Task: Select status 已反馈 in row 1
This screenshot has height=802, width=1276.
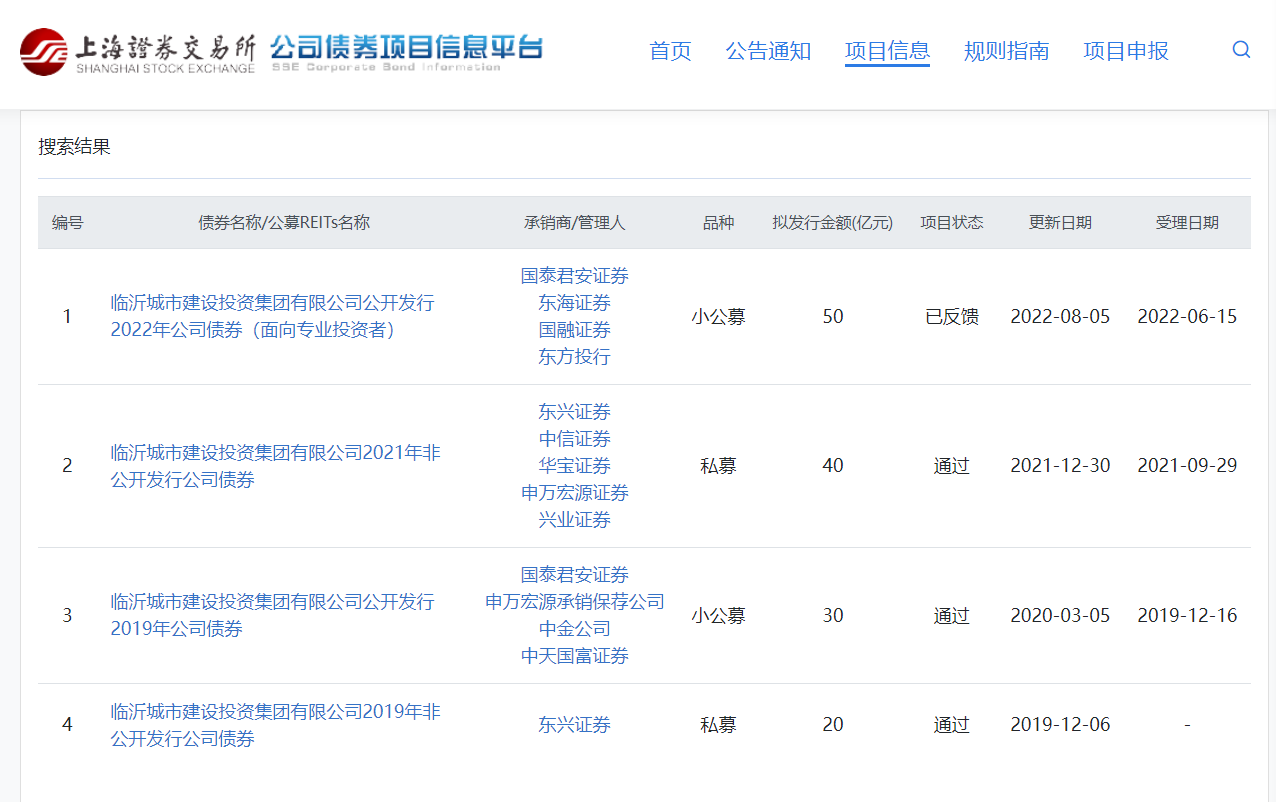Action: coord(952,317)
